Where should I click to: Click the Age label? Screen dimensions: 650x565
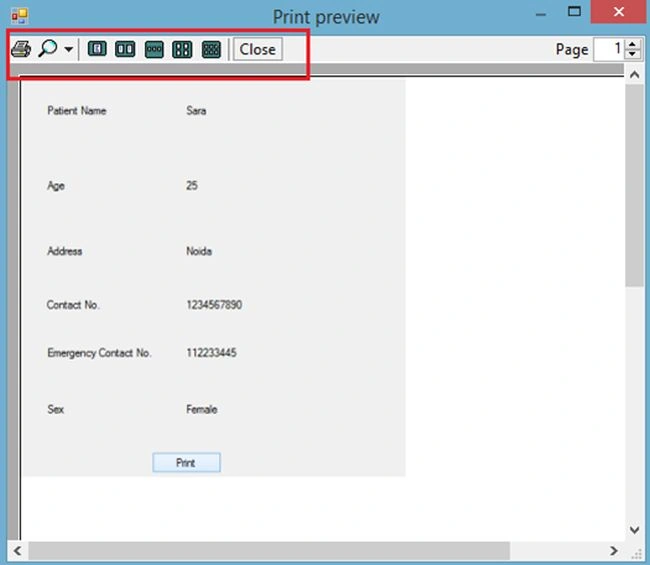tap(56, 186)
